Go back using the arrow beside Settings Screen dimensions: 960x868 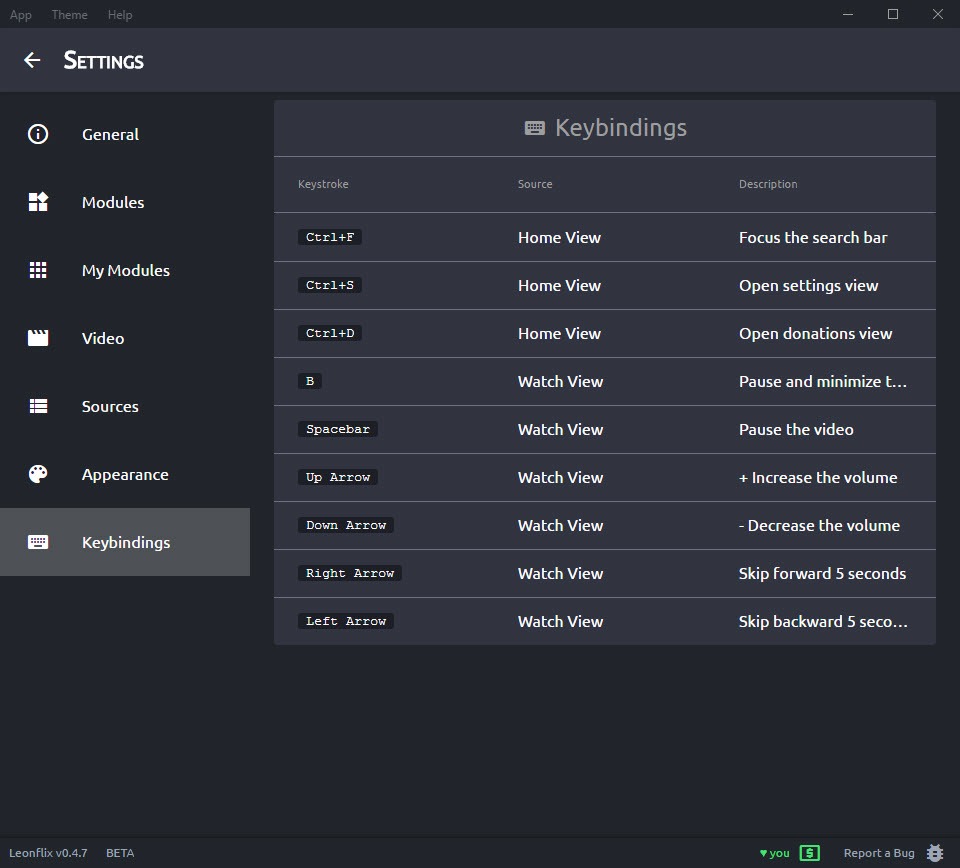pos(32,60)
